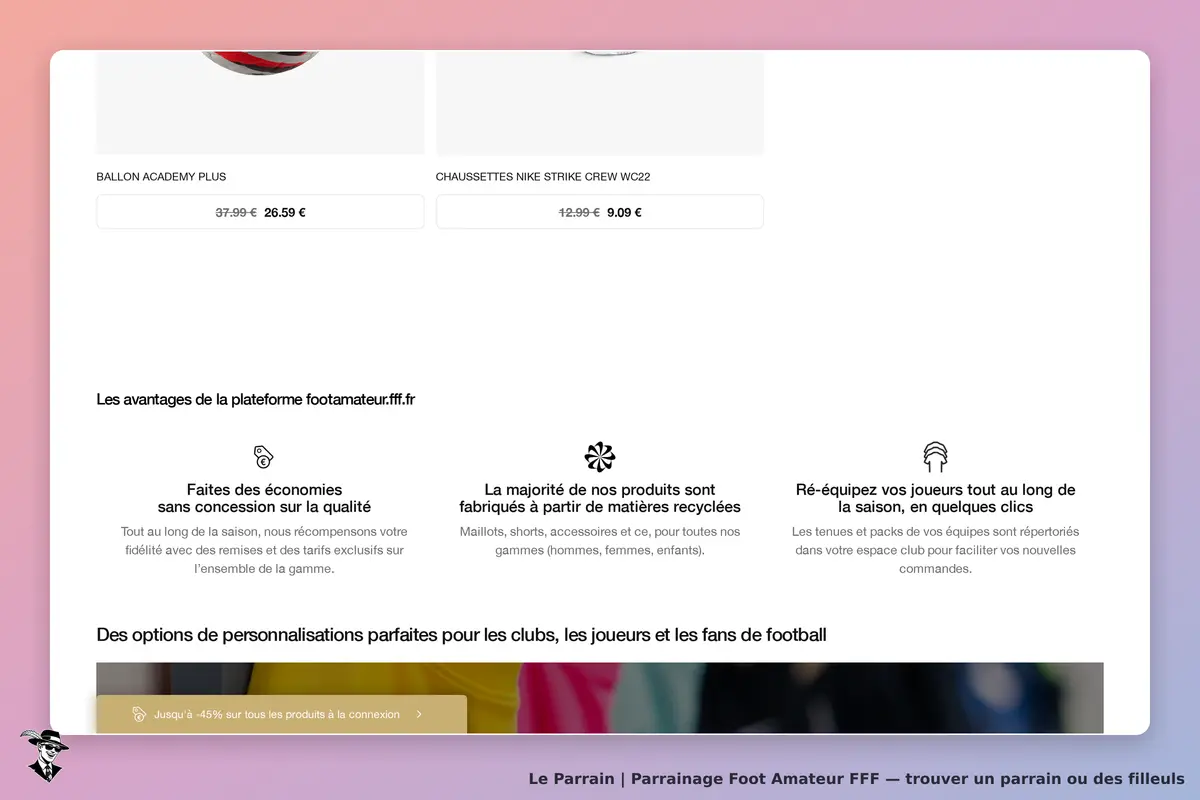
Task: Open the Chaussettes Nike Strike Crew WC22 title
Action: (x=543, y=177)
